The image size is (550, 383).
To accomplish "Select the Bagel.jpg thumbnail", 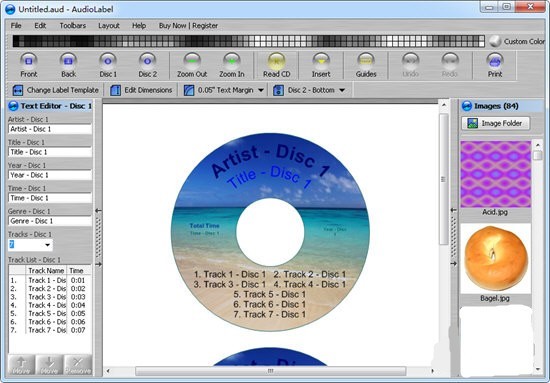I will (x=495, y=258).
